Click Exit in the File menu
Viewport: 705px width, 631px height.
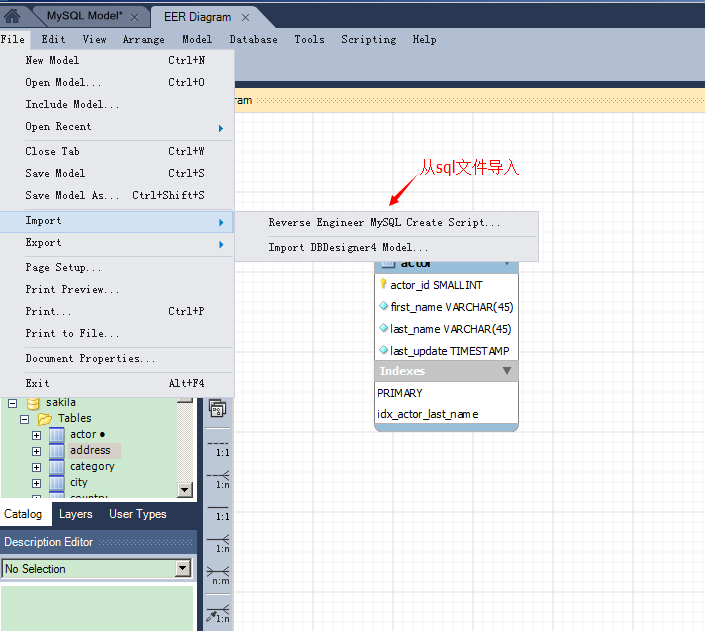pyautogui.click(x=117, y=384)
